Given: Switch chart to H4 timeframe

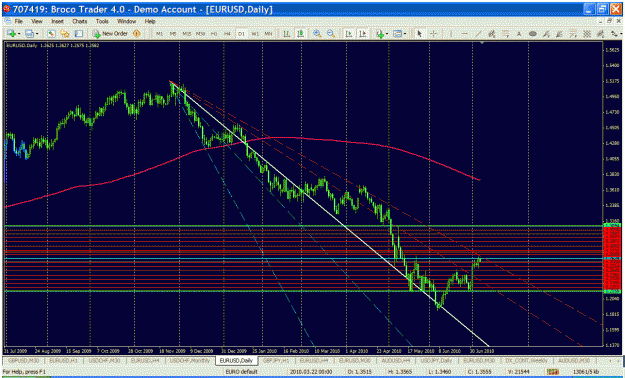Looking at the screenshot, I should 228,34.
